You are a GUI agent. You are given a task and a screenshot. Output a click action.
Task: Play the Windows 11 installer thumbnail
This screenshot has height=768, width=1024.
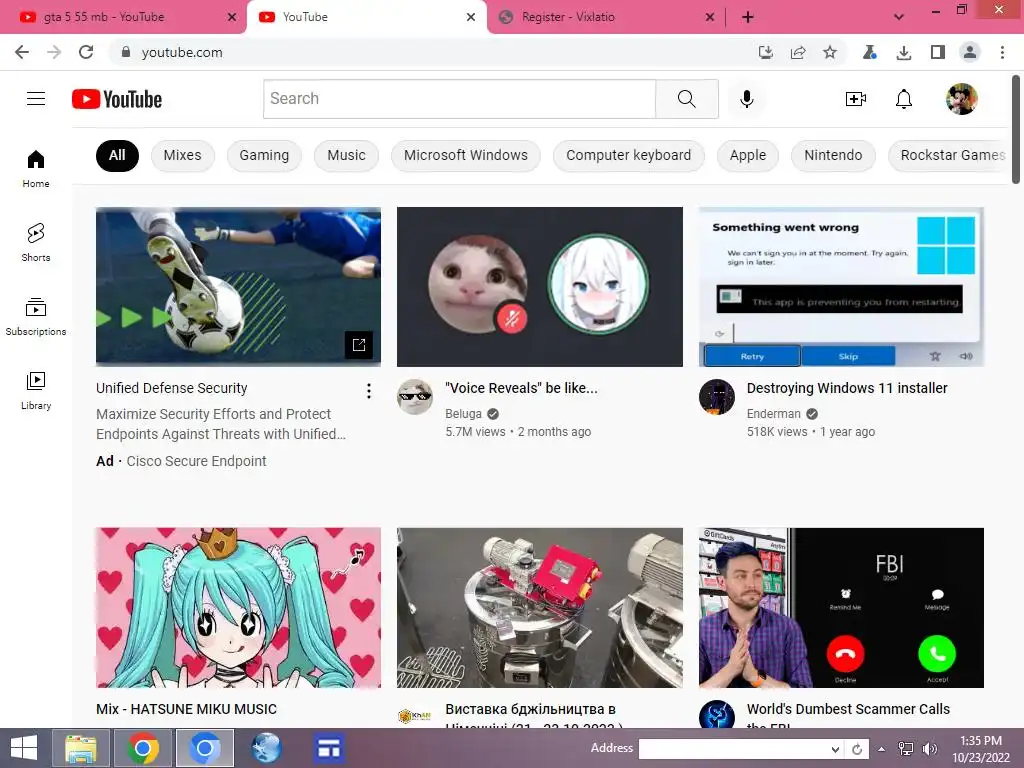pos(841,287)
